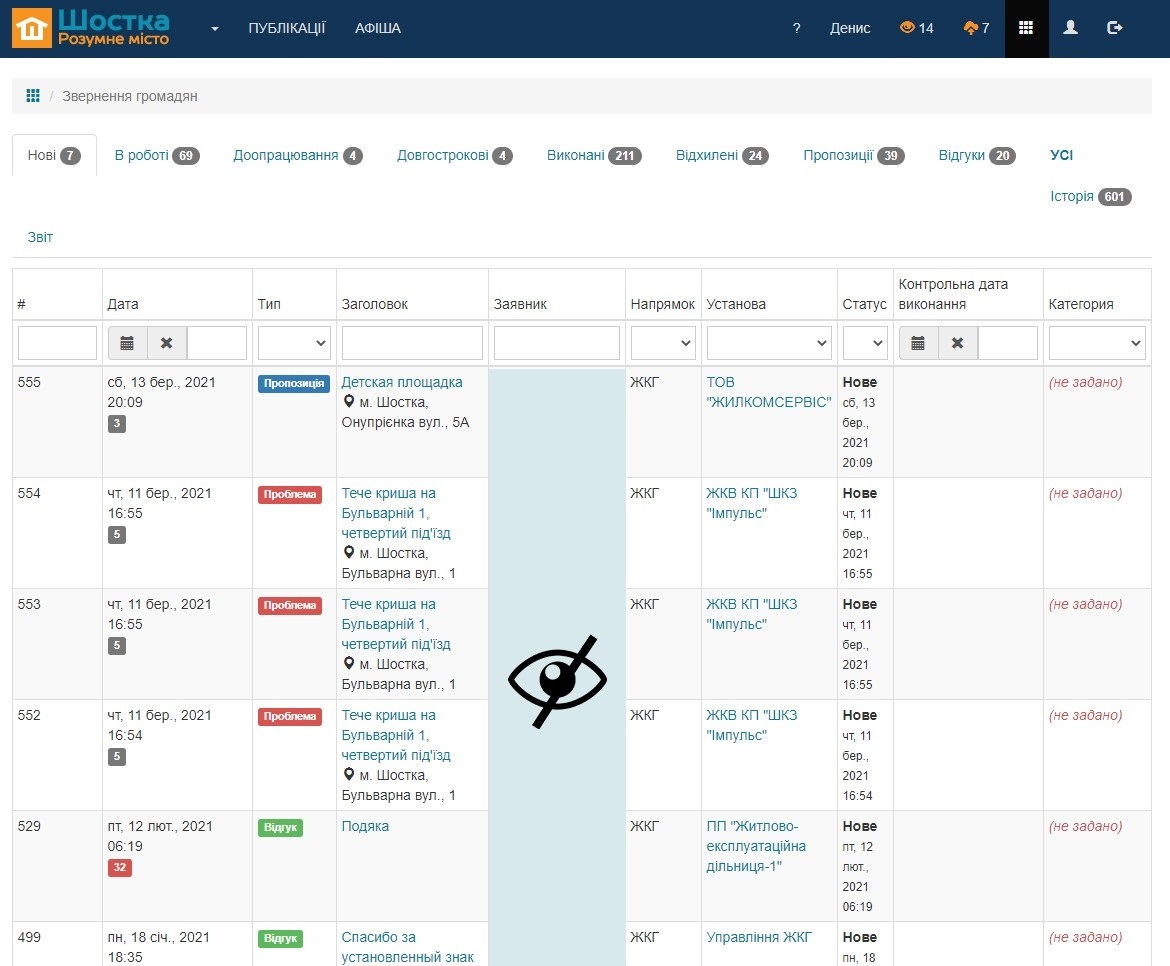The height and width of the screenshot is (966, 1170).
Task: Click (не задано) category in row 555
Action: (x=1085, y=382)
